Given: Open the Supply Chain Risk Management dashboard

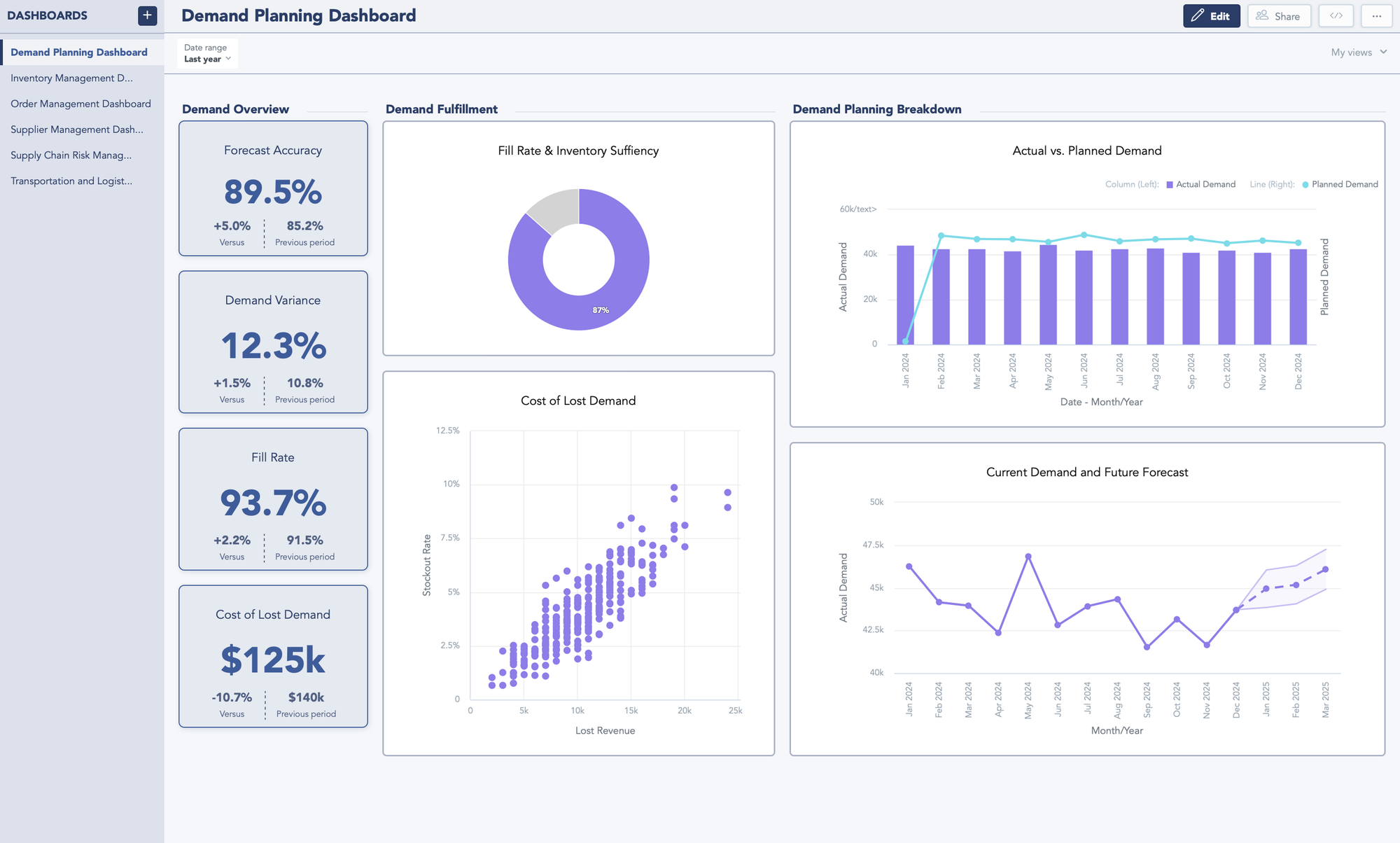Looking at the screenshot, I should click(x=71, y=155).
